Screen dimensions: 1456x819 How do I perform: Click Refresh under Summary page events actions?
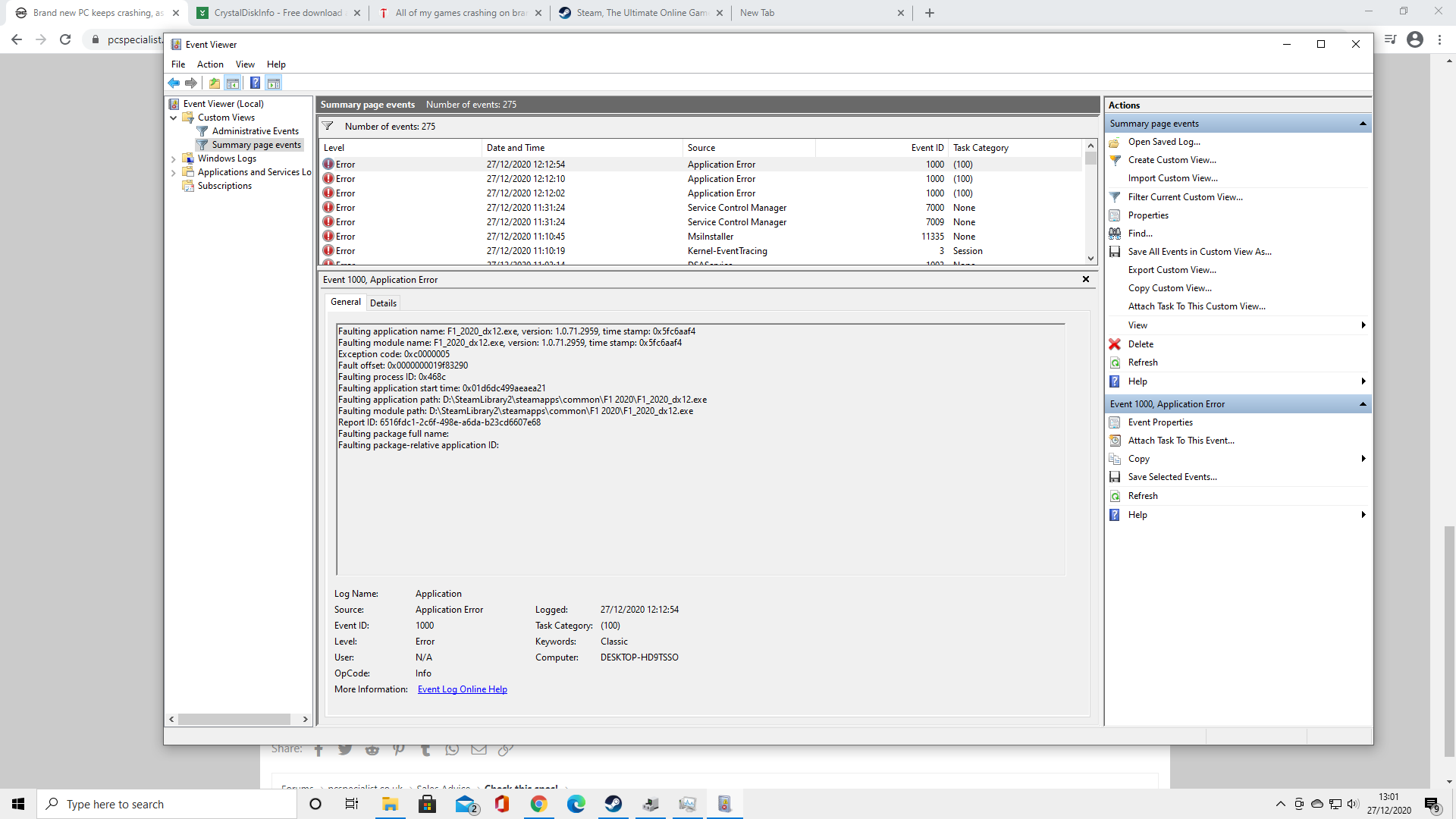(1142, 362)
